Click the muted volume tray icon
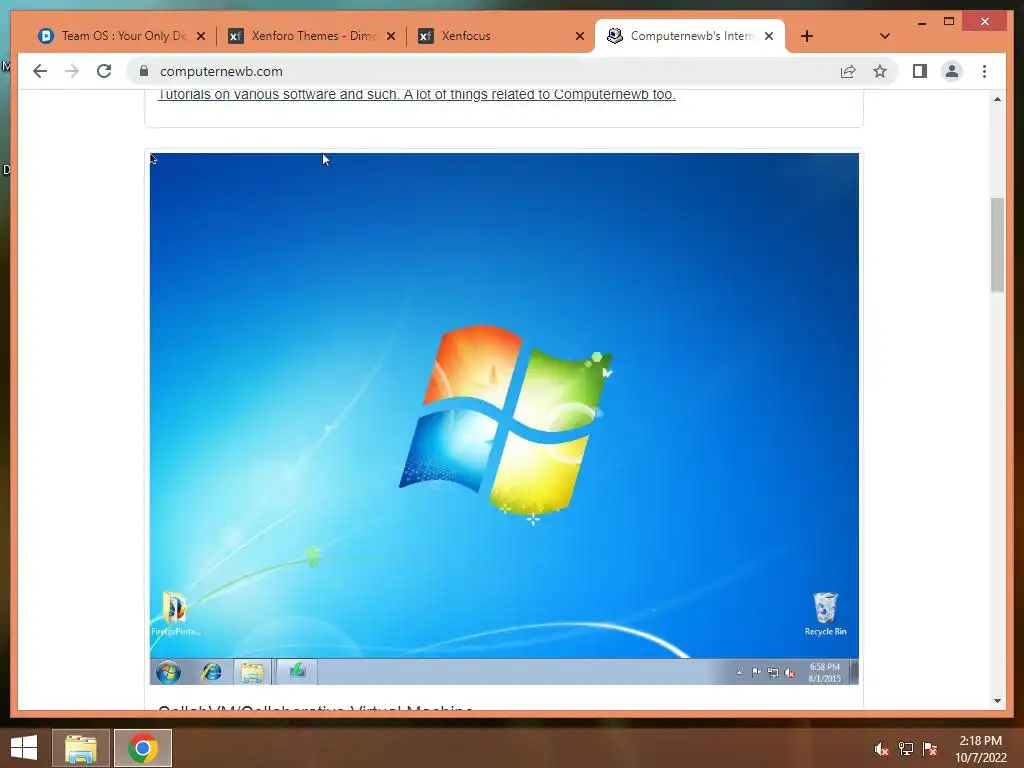Screen dimensions: 1024x768 881,749
